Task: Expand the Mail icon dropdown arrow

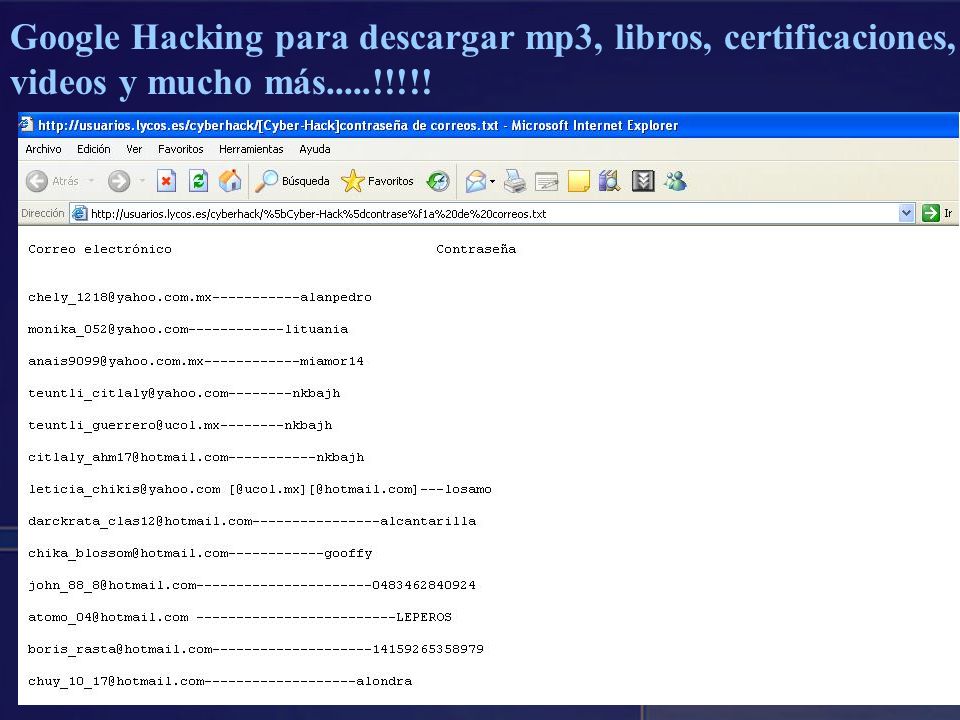Action: (492, 182)
